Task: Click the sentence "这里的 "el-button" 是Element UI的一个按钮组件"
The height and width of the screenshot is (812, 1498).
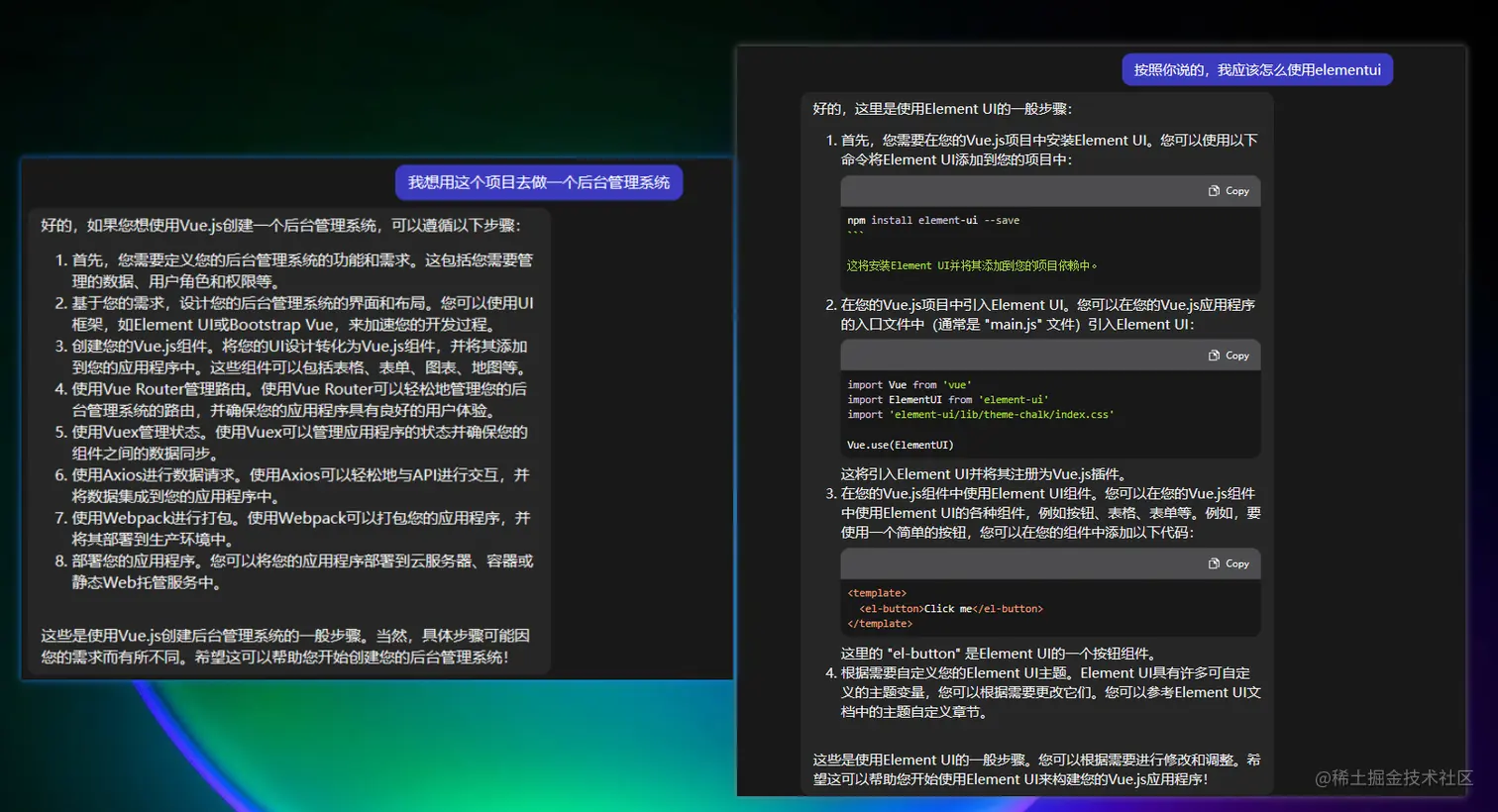Action: (1000, 654)
